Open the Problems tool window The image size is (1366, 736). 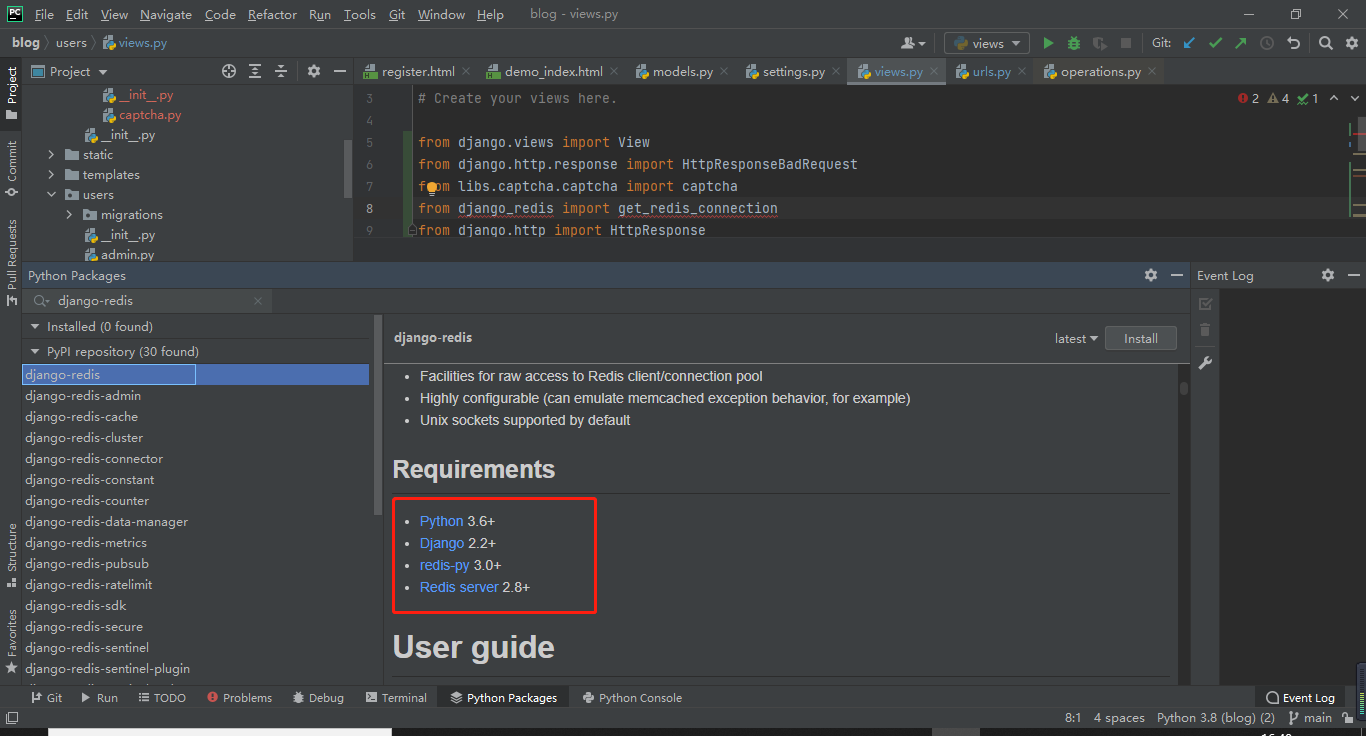click(238, 698)
